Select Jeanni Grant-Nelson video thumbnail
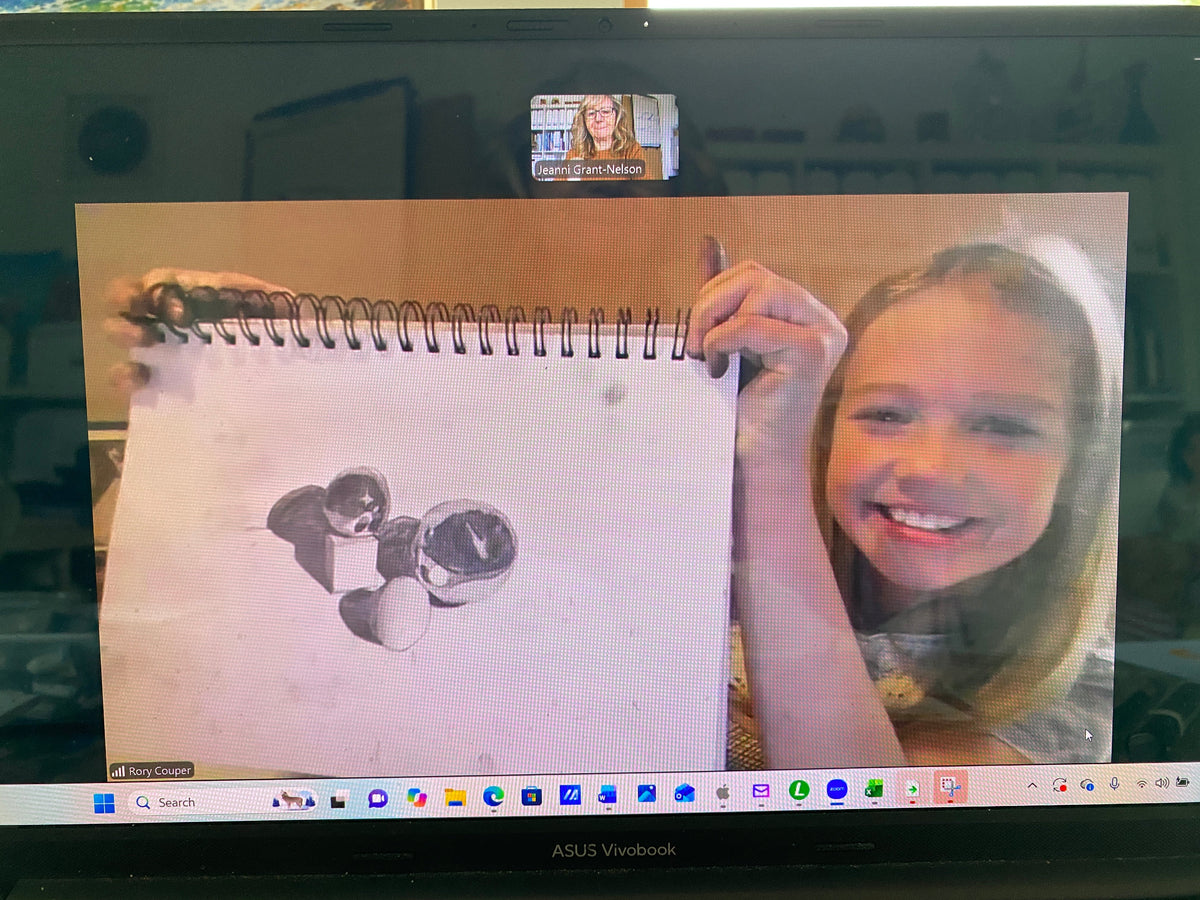 604,137
